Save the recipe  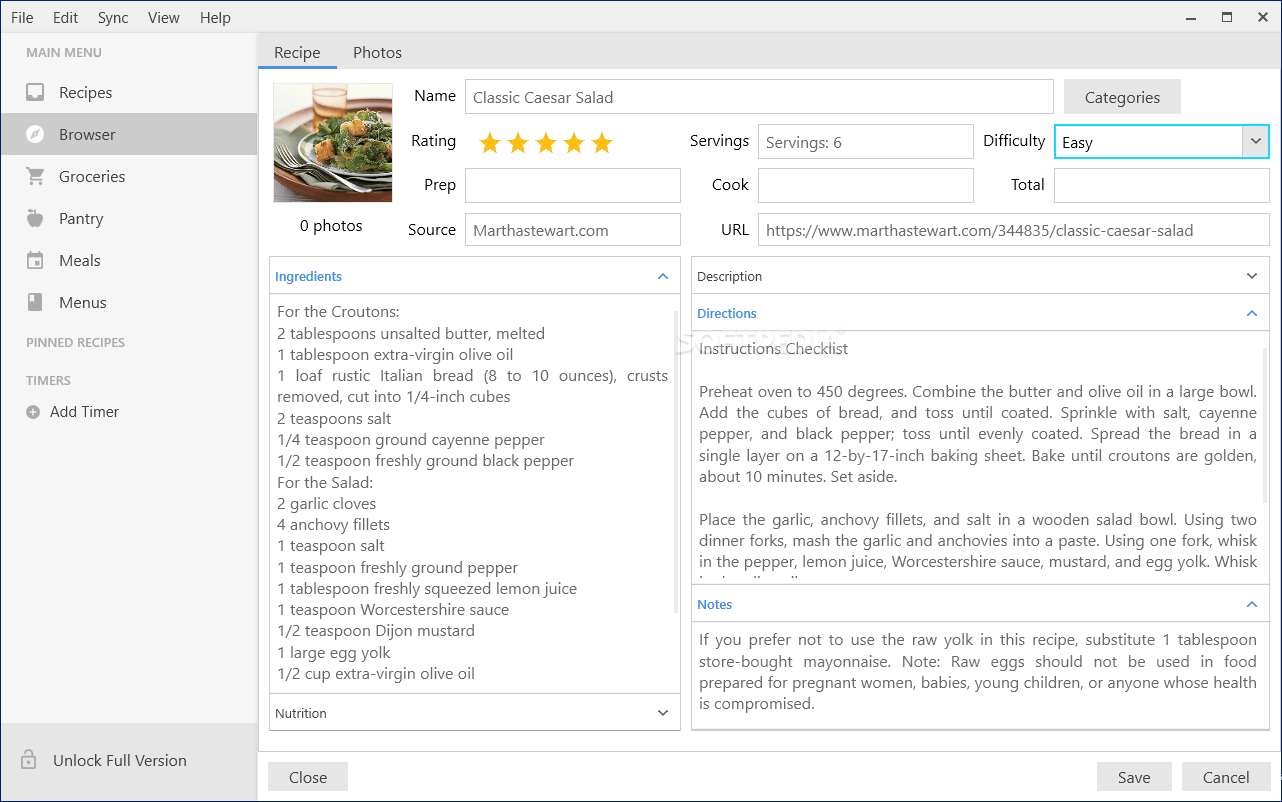pos(1134,777)
